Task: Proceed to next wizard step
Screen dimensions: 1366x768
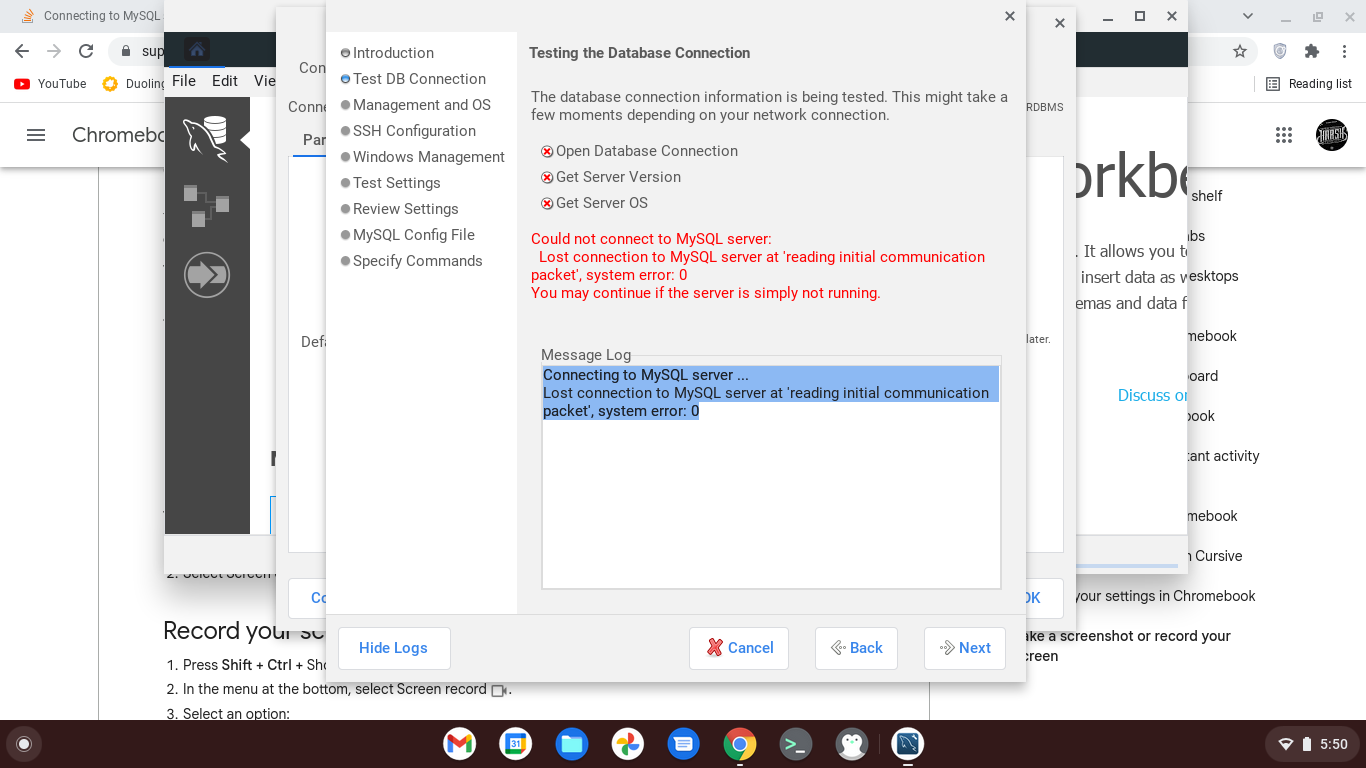Action: click(x=965, y=648)
